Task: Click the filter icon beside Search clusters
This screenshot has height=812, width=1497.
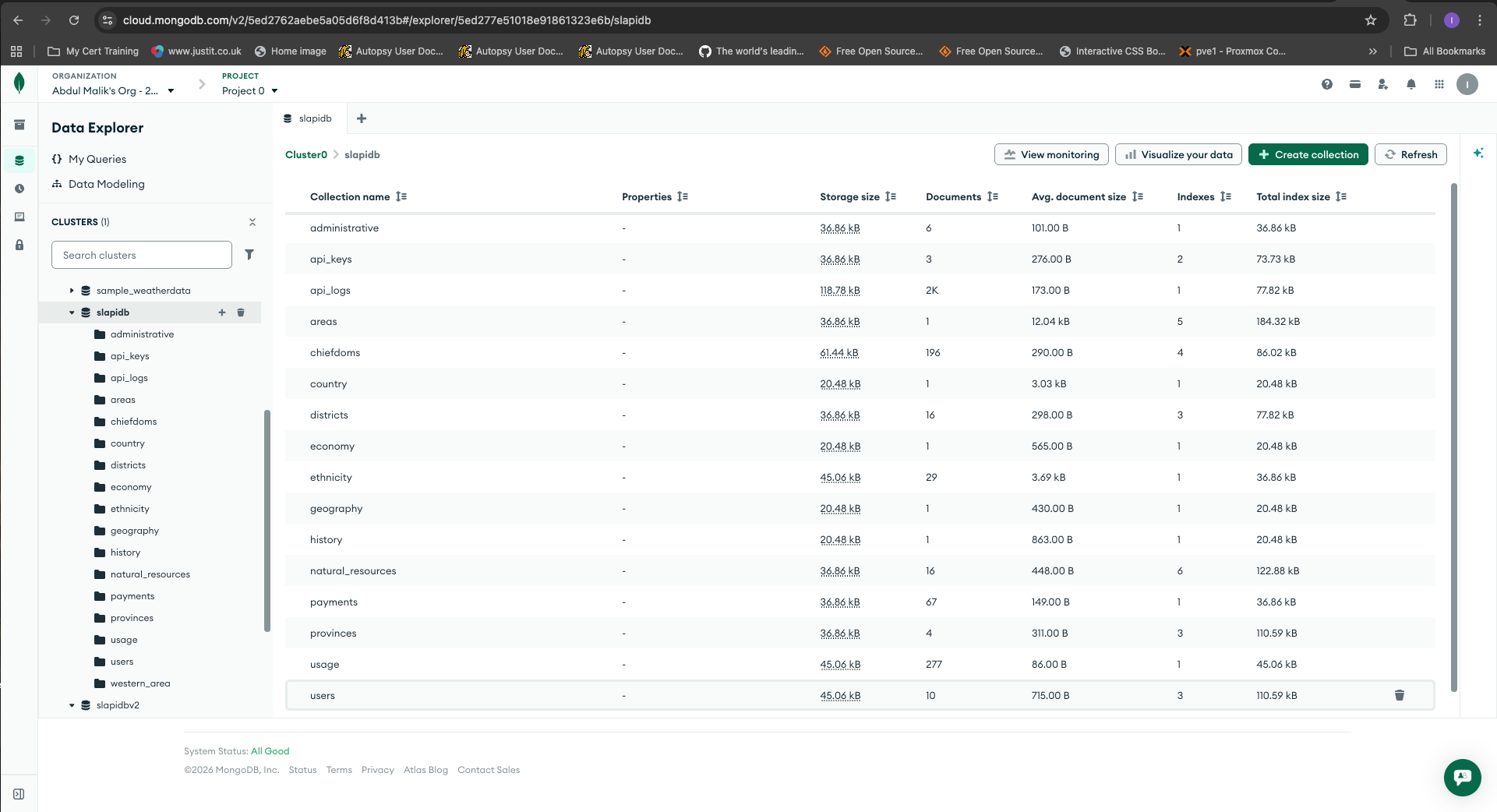Action: tap(249, 255)
